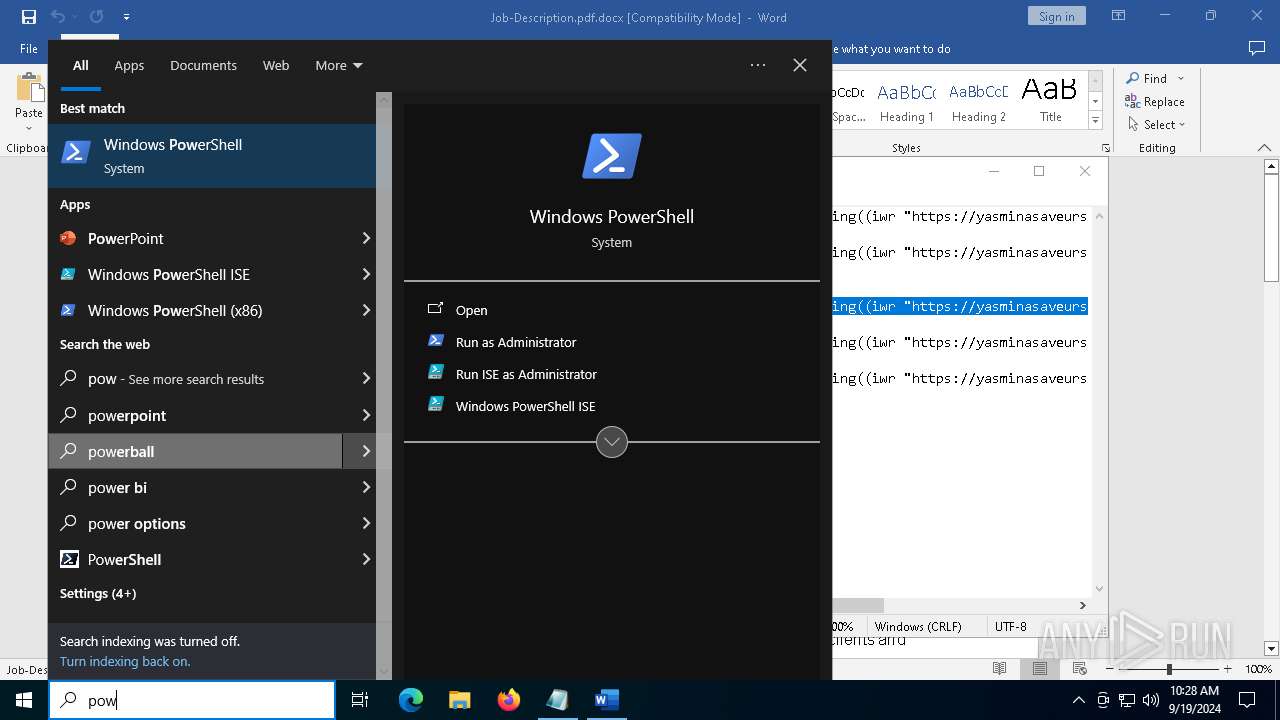Open the volume control in system tray
Viewport: 1280px width, 720px height.
(x=1150, y=700)
